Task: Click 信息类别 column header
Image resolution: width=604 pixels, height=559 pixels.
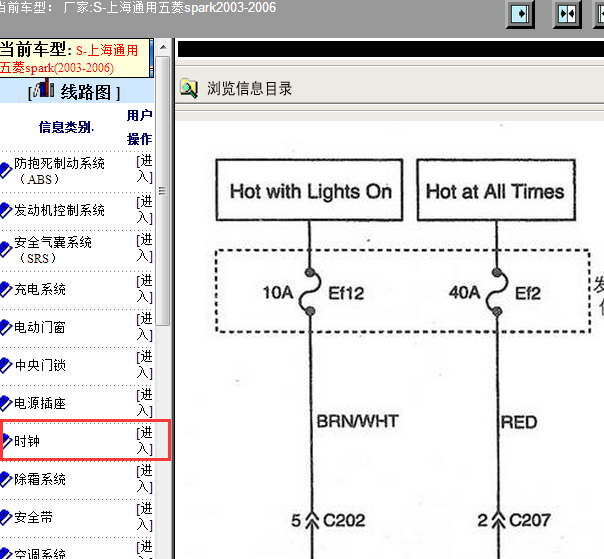Action: 66,127
